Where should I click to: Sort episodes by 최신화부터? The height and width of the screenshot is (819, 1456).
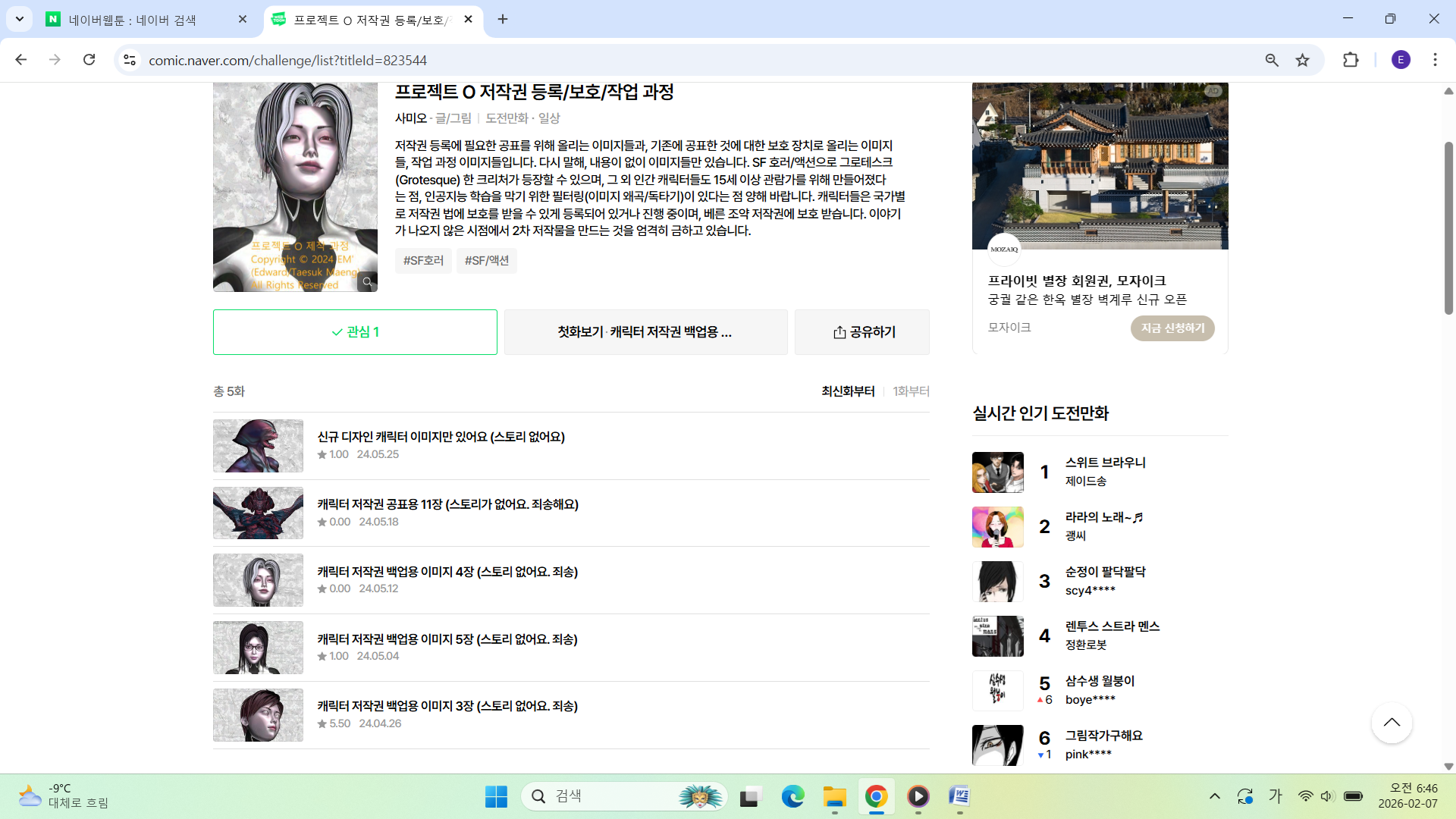coord(848,391)
